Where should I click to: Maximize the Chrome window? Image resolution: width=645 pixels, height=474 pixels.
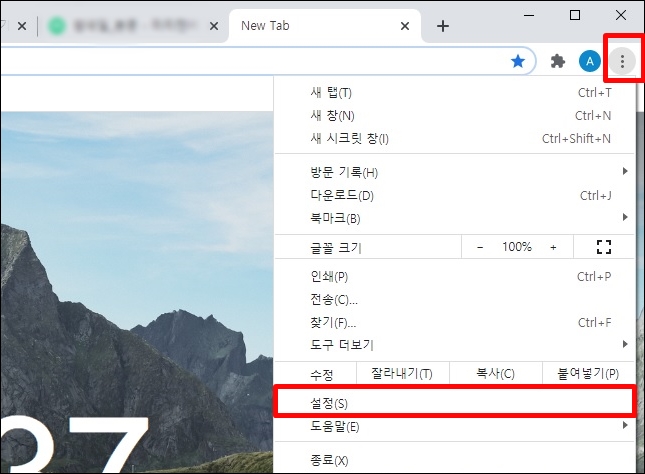click(x=575, y=15)
